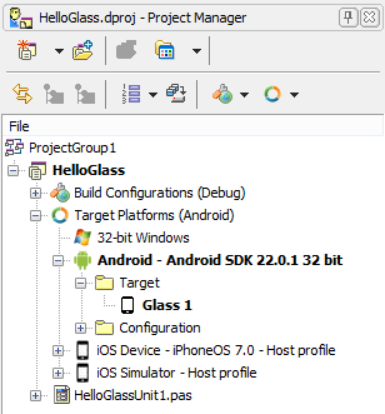Open dropdown next to Target Platforms toolbar icon
385x414 pixels.
coord(294,95)
